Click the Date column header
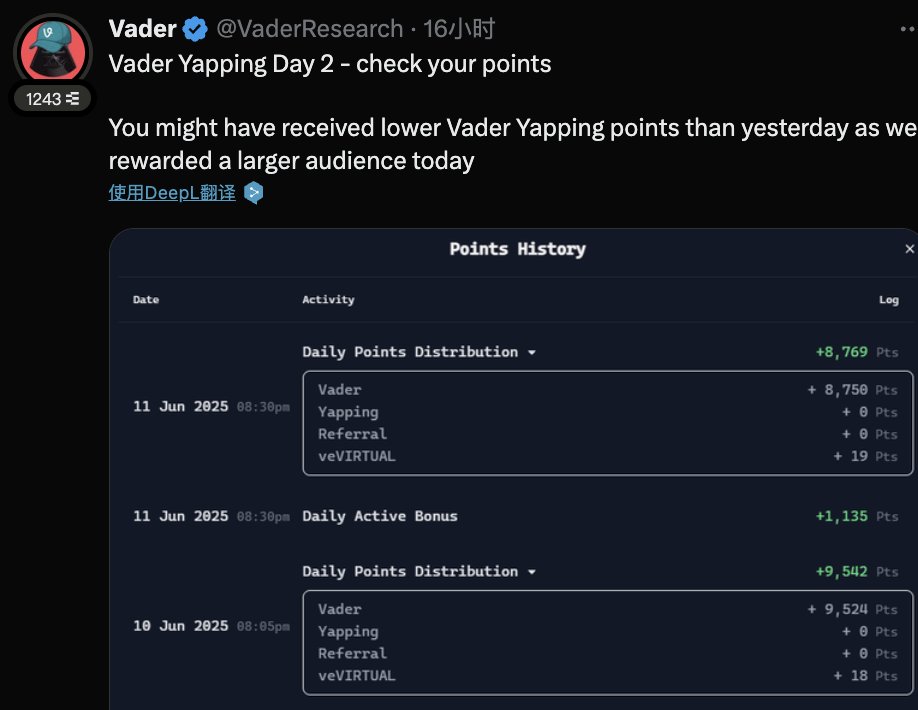Image resolution: width=918 pixels, height=710 pixels. click(146, 300)
